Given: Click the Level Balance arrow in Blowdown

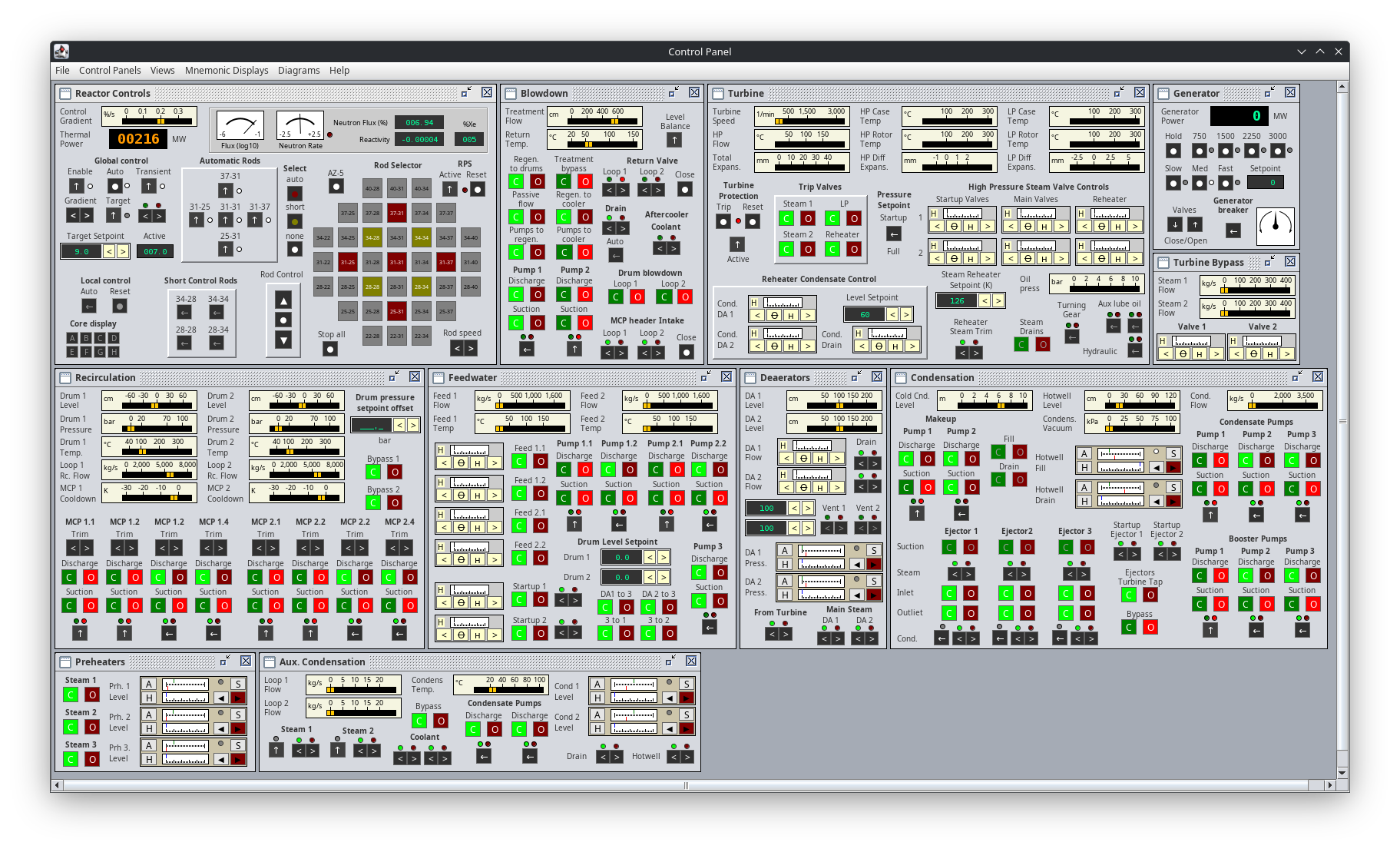Looking at the screenshot, I should pyautogui.click(x=674, y=140).
